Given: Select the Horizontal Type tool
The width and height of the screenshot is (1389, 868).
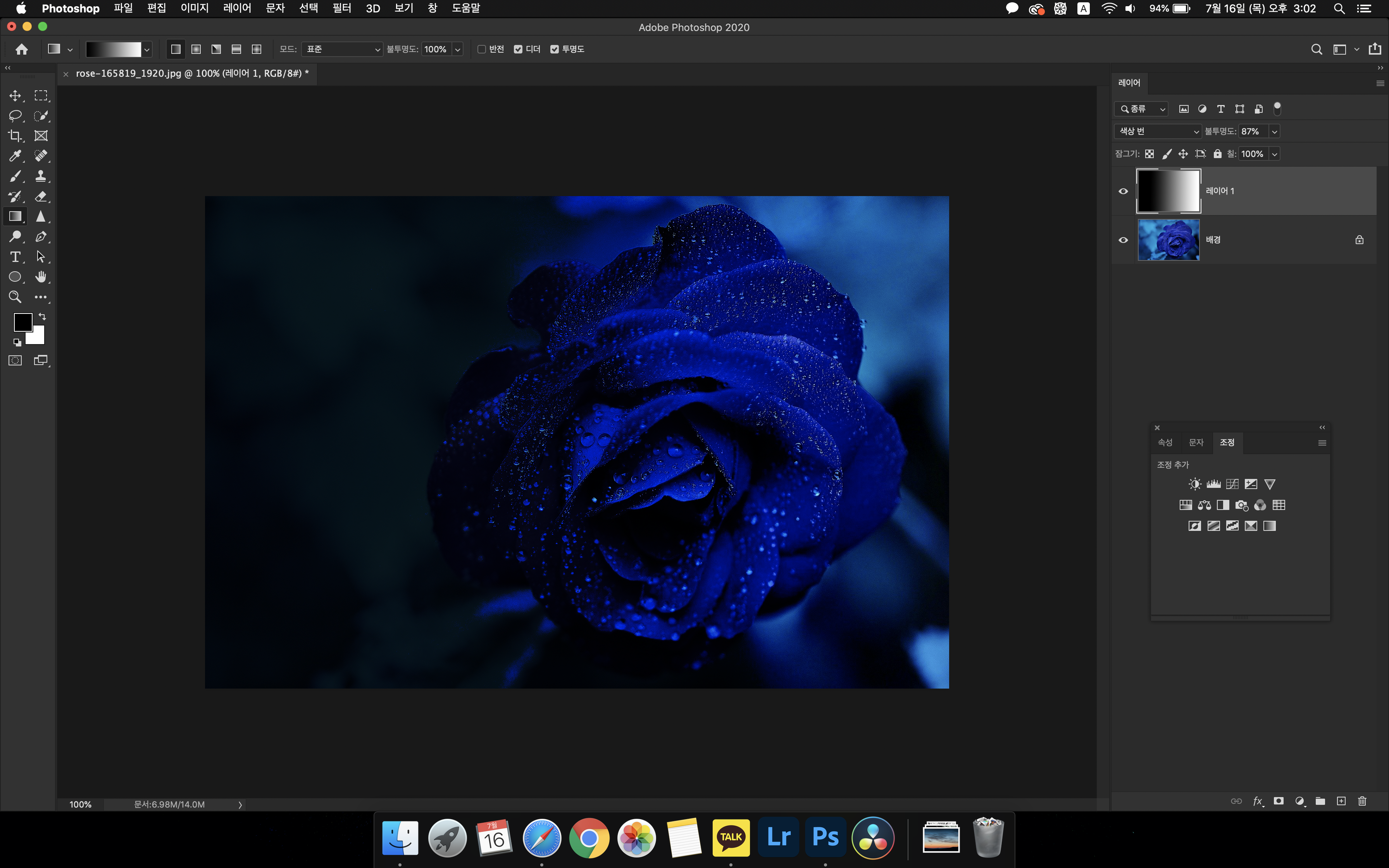Looking at the screenshot, I should pos(15,257).
